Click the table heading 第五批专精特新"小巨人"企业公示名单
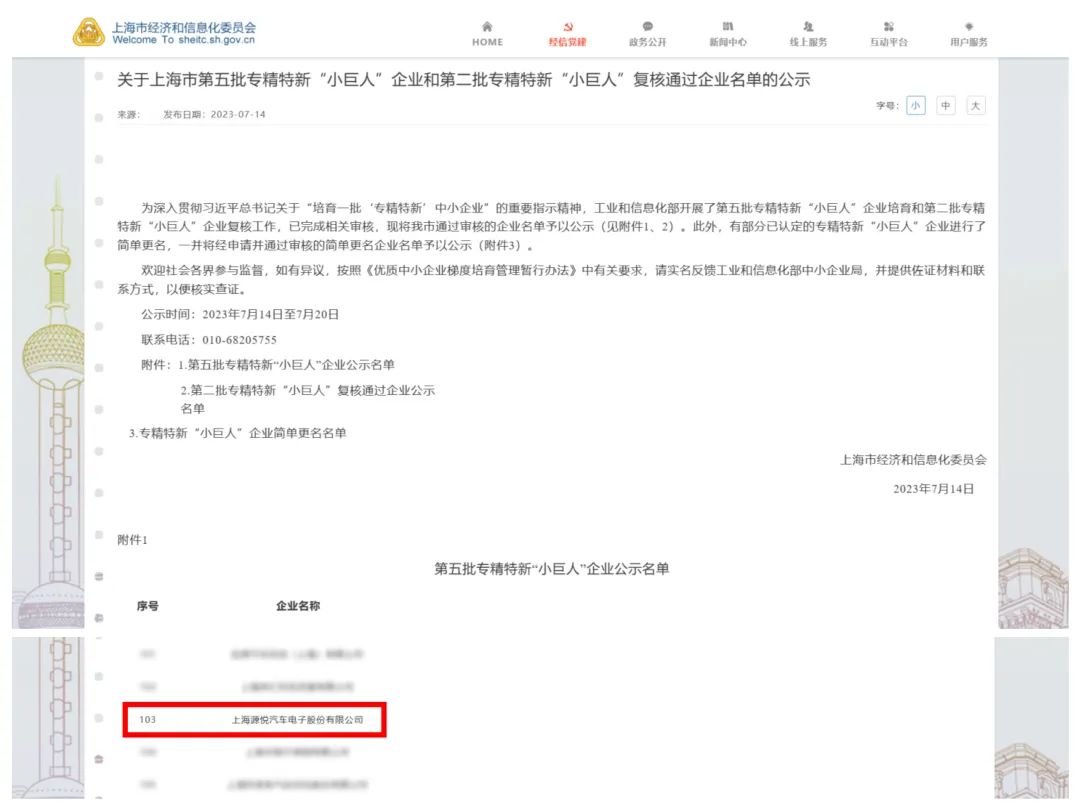 pos(552,569)
